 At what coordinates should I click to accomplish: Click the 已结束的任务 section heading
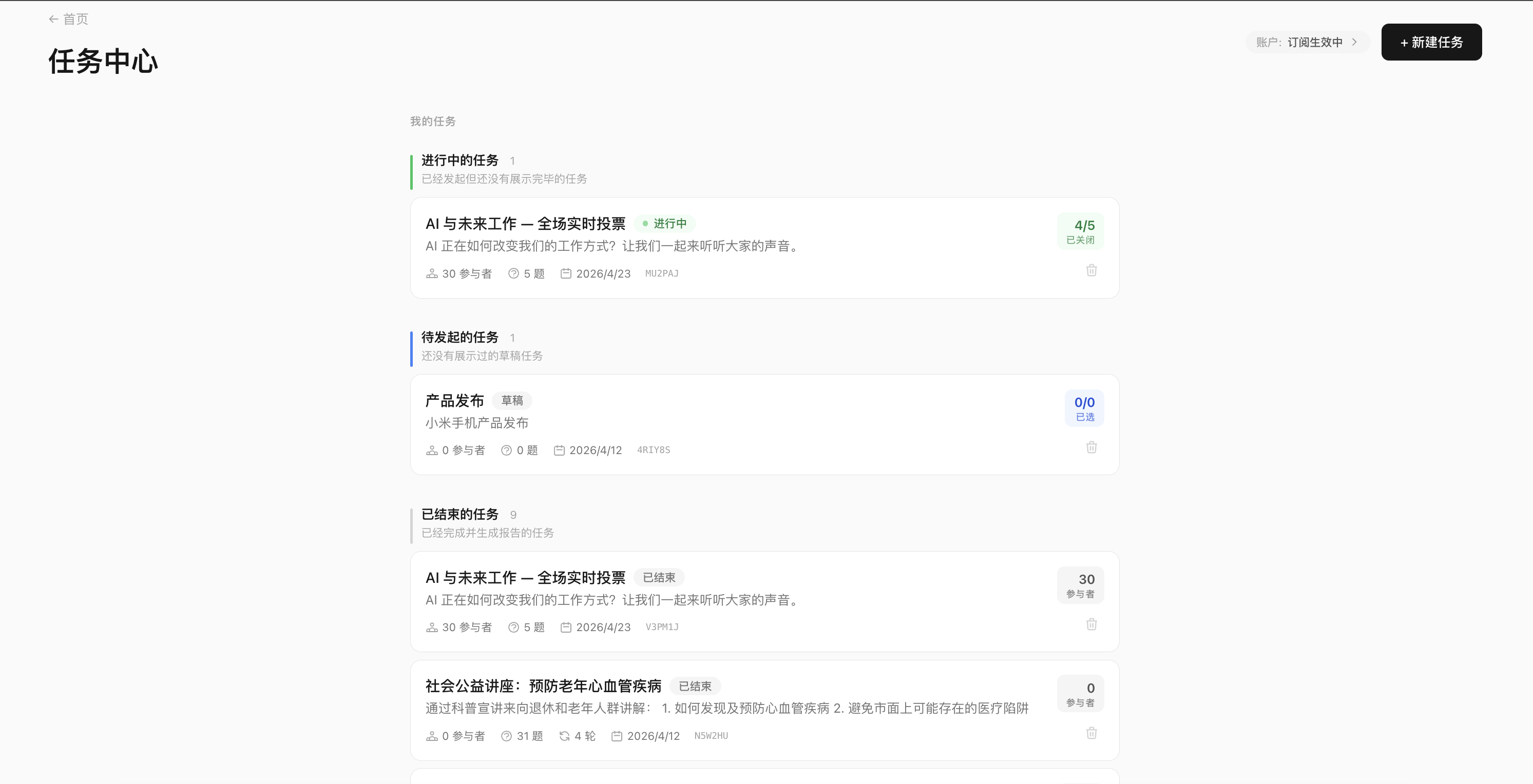tap(459, 515)
